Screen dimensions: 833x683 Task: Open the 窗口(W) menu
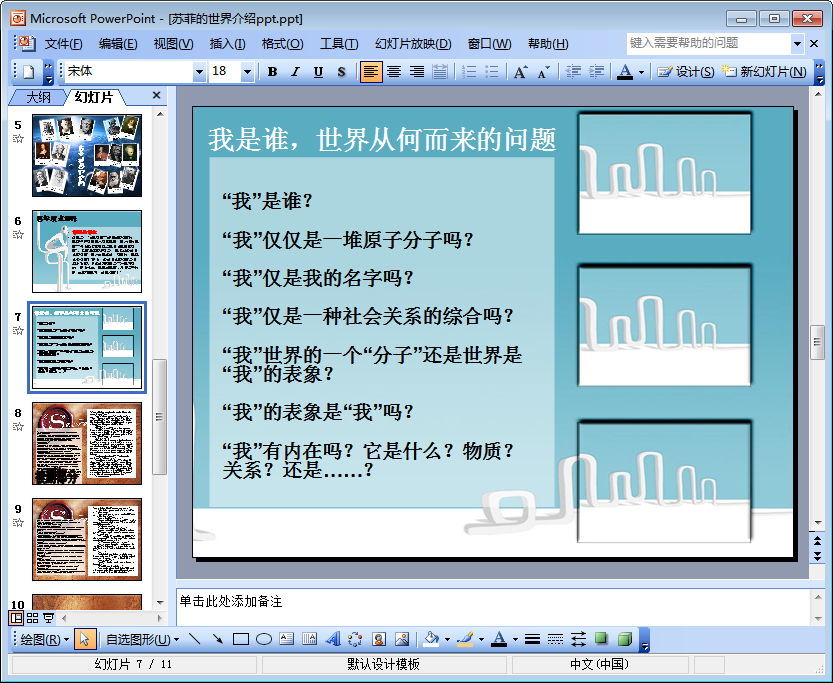(x=489, y=44)
